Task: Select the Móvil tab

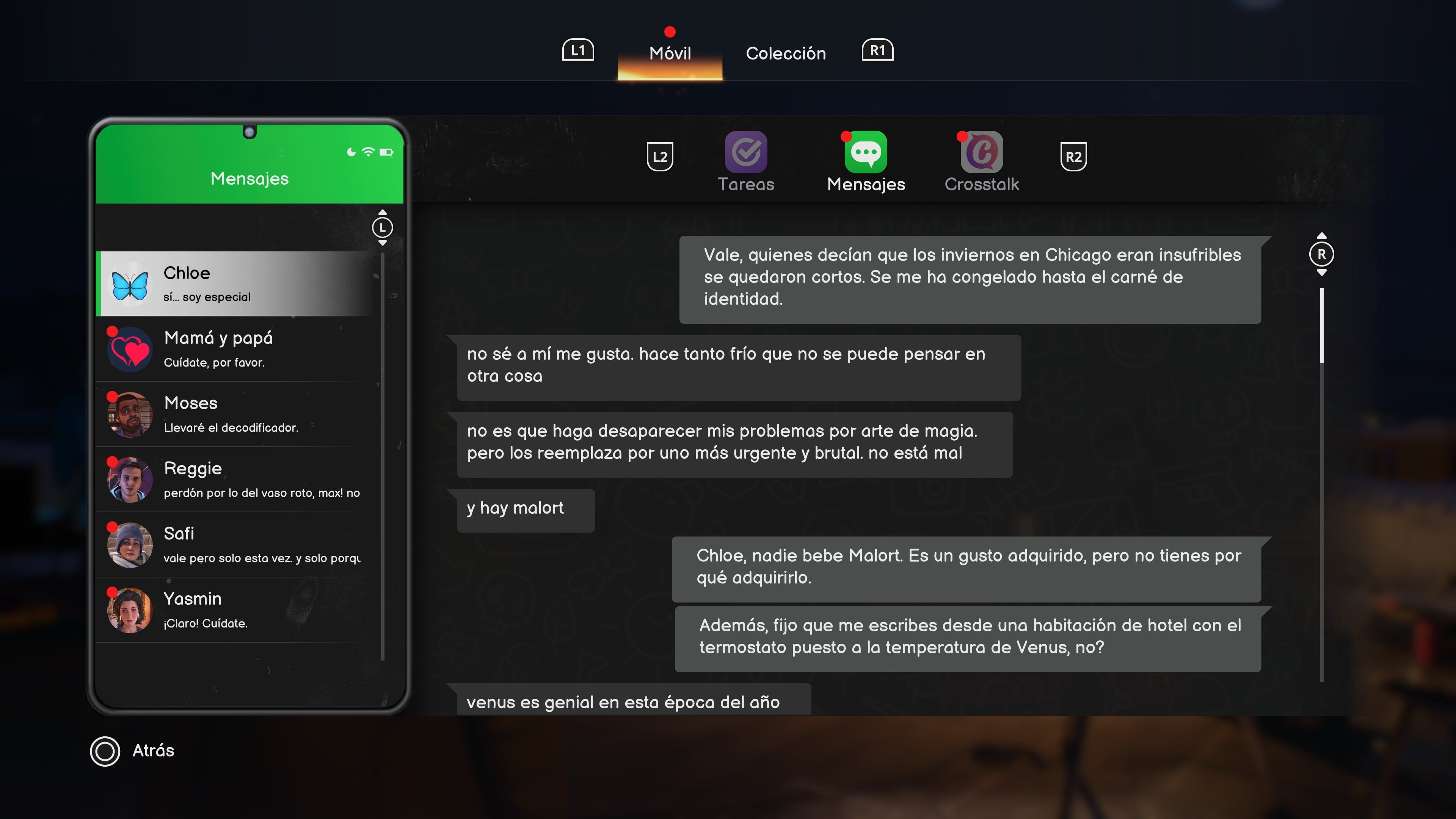Action: (x=670, y=53)
